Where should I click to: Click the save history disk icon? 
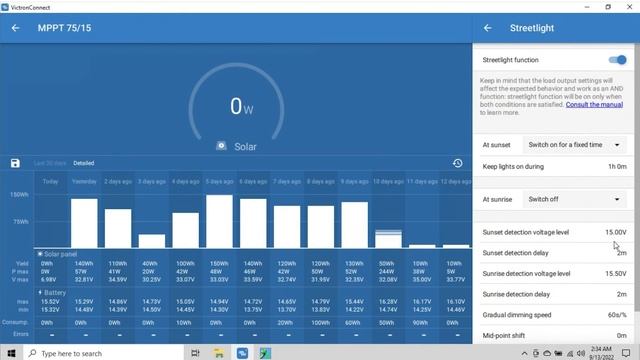[15, 163]
